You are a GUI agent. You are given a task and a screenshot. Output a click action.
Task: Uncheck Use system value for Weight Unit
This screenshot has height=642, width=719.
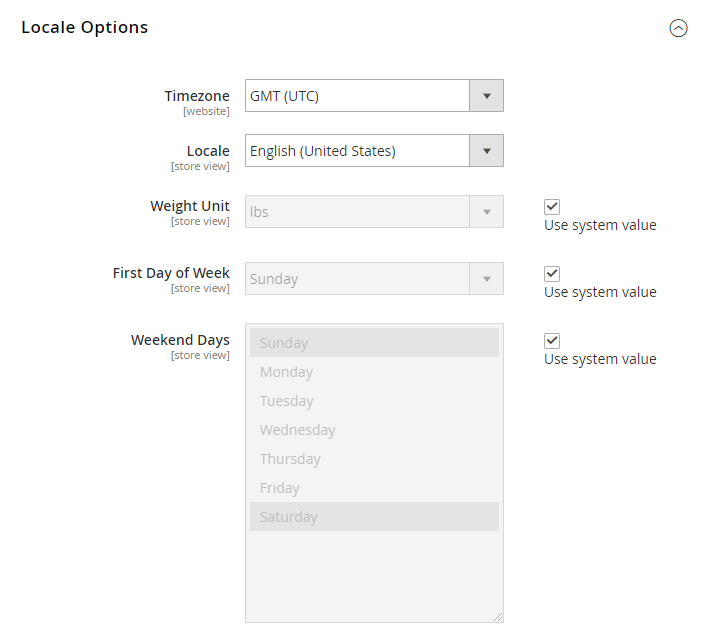coord(552,207)
